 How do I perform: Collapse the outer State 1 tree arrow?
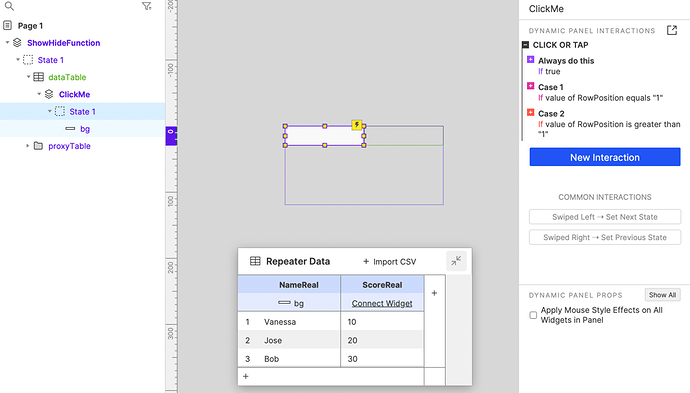tap(18, 59)
